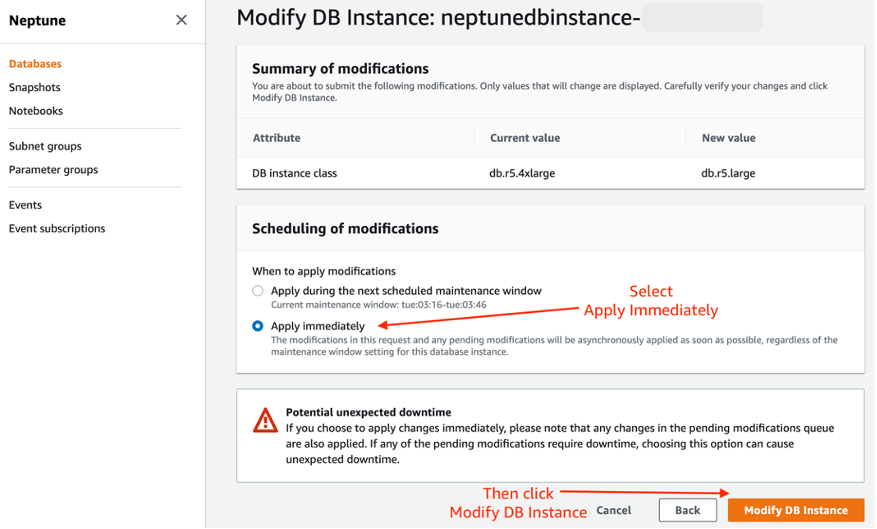Click the New value column header
The width and height of the screenshot is (877, 529).
pyautogui.click(x=728, y=138)
